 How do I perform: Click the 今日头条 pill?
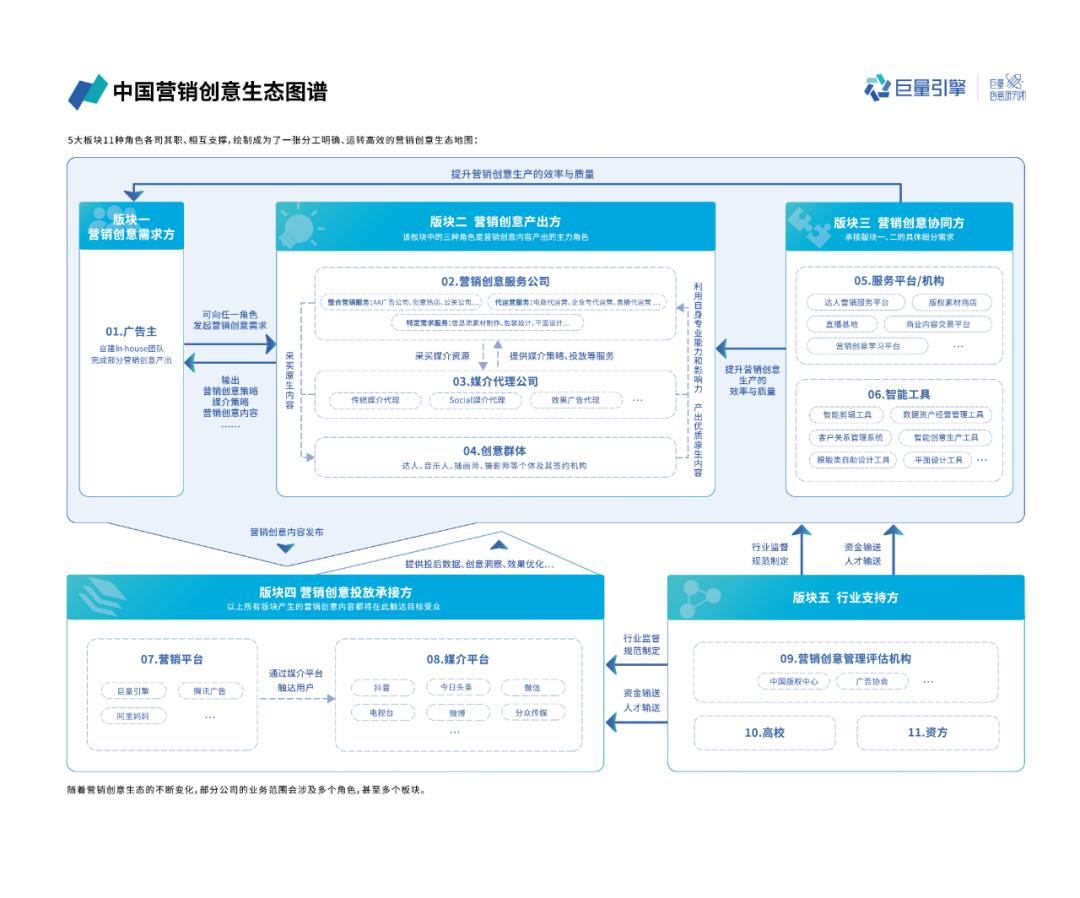click(457, 687)
